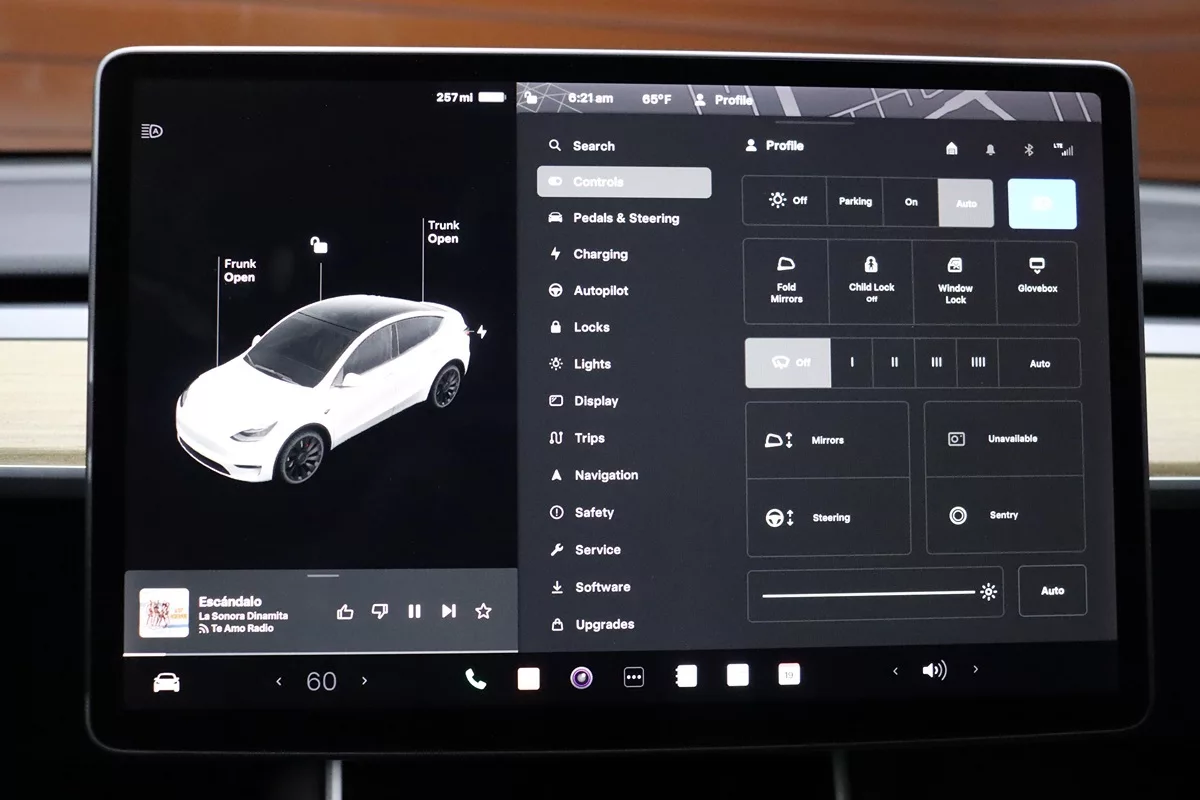
Task: Tap the car icon in bottom bar
Action: [166, 682]
